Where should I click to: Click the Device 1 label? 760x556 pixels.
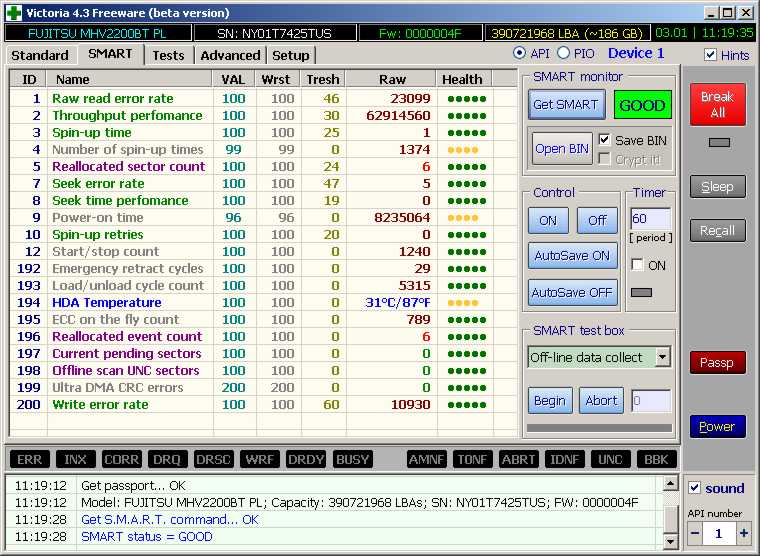point(636,53)
